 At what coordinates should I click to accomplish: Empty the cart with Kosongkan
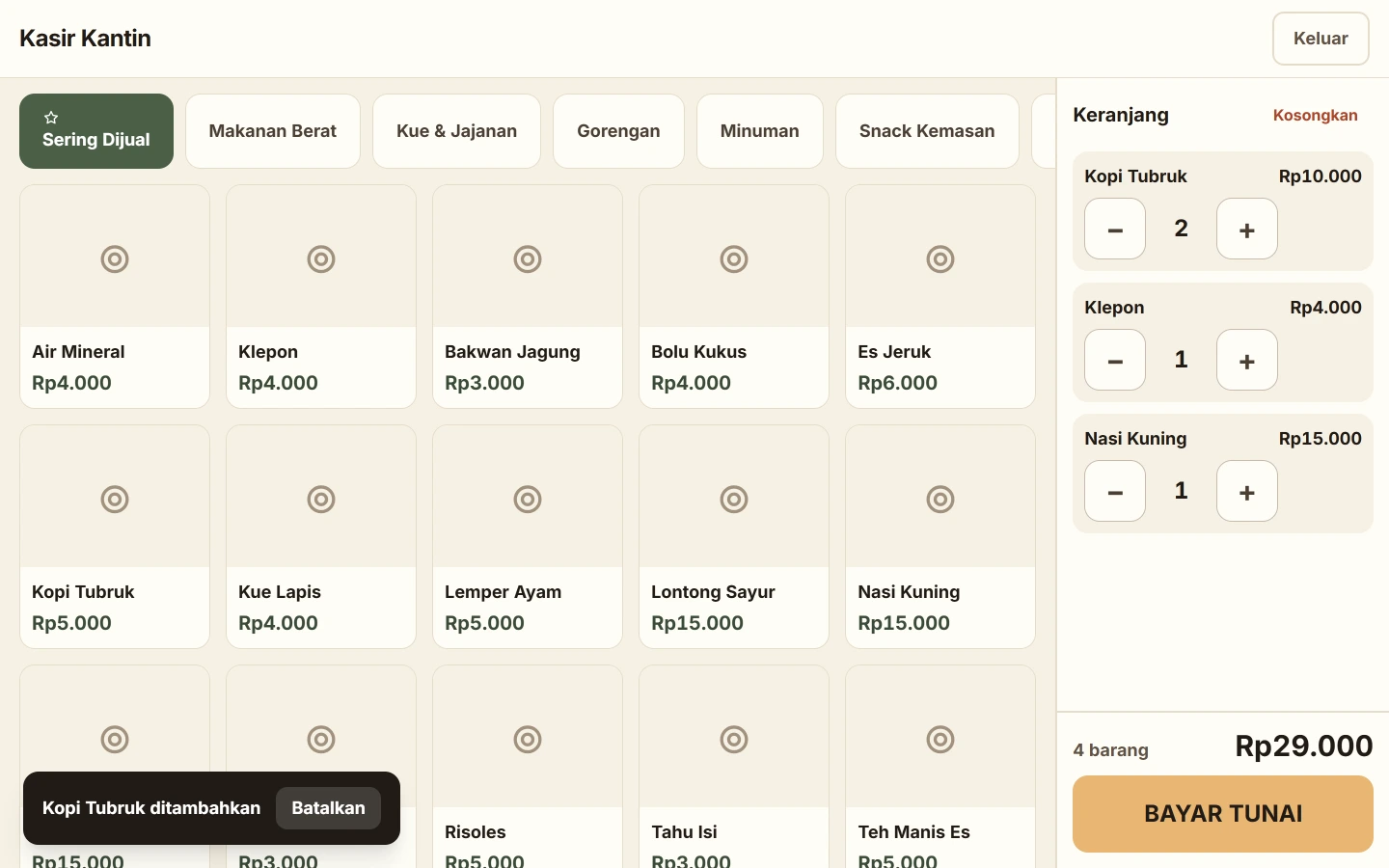1315,115
